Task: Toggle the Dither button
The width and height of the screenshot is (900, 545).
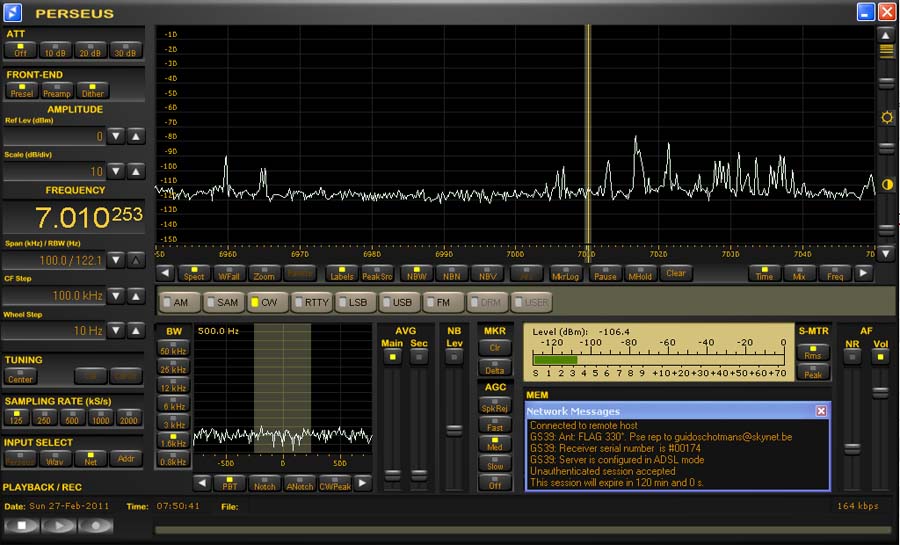Action: 92,91
